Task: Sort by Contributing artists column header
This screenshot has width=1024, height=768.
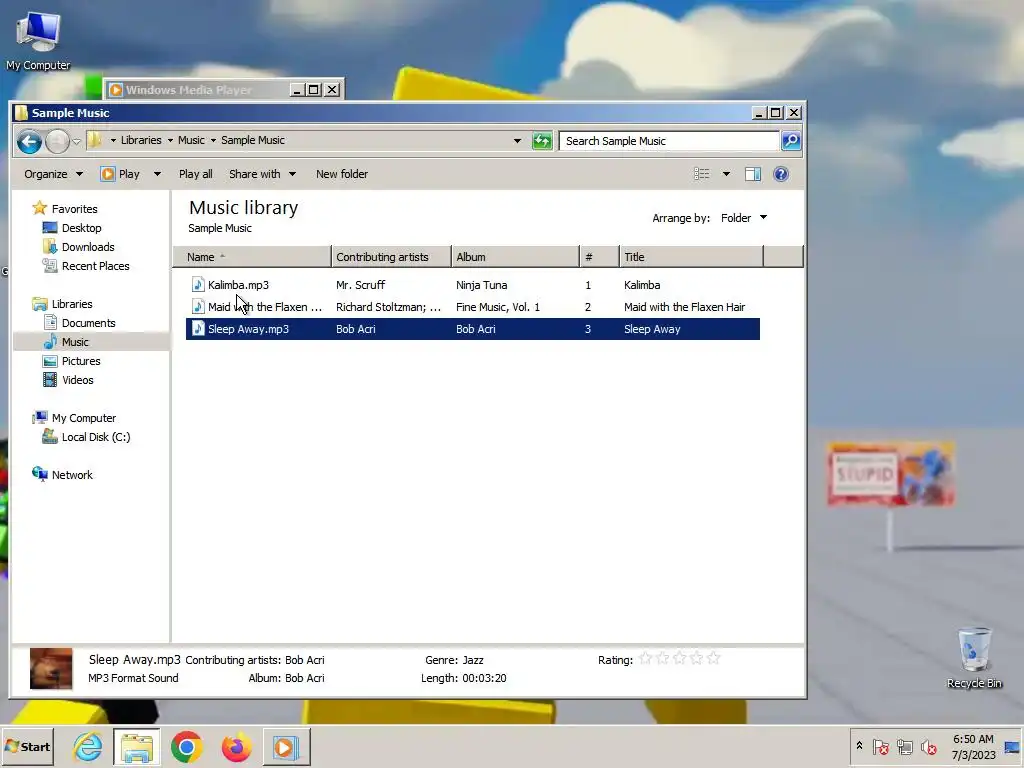Action: [x=391, y=257]
